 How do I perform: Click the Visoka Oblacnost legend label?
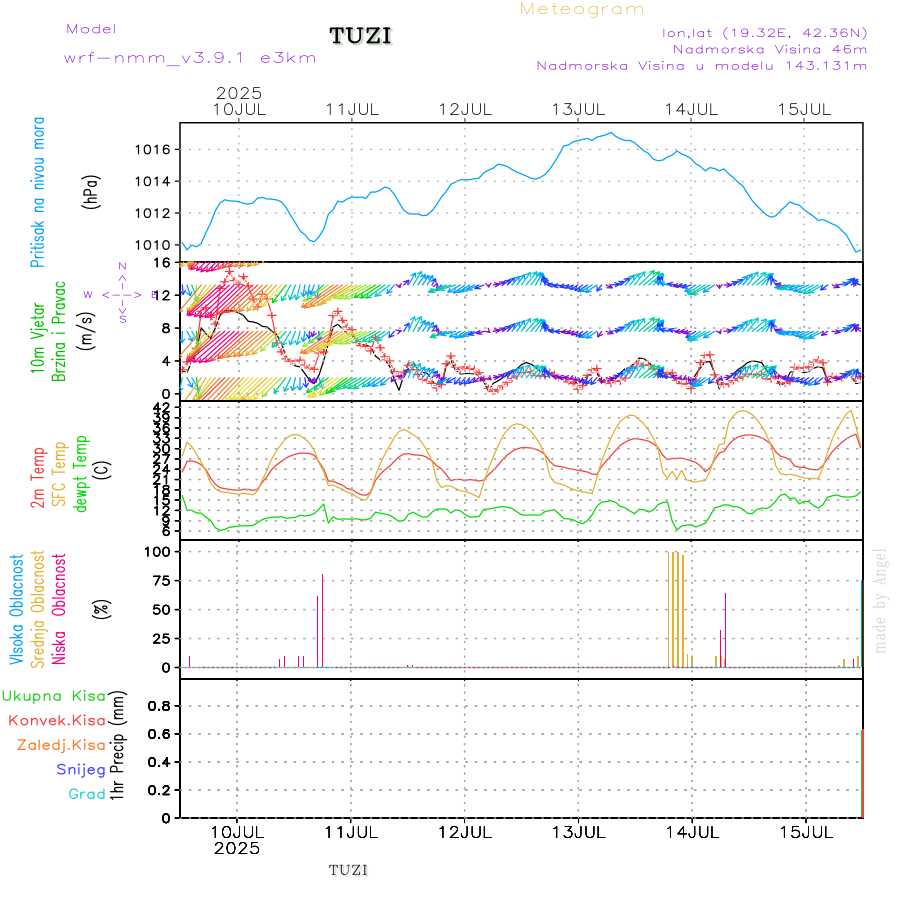[x=17, y=608]
